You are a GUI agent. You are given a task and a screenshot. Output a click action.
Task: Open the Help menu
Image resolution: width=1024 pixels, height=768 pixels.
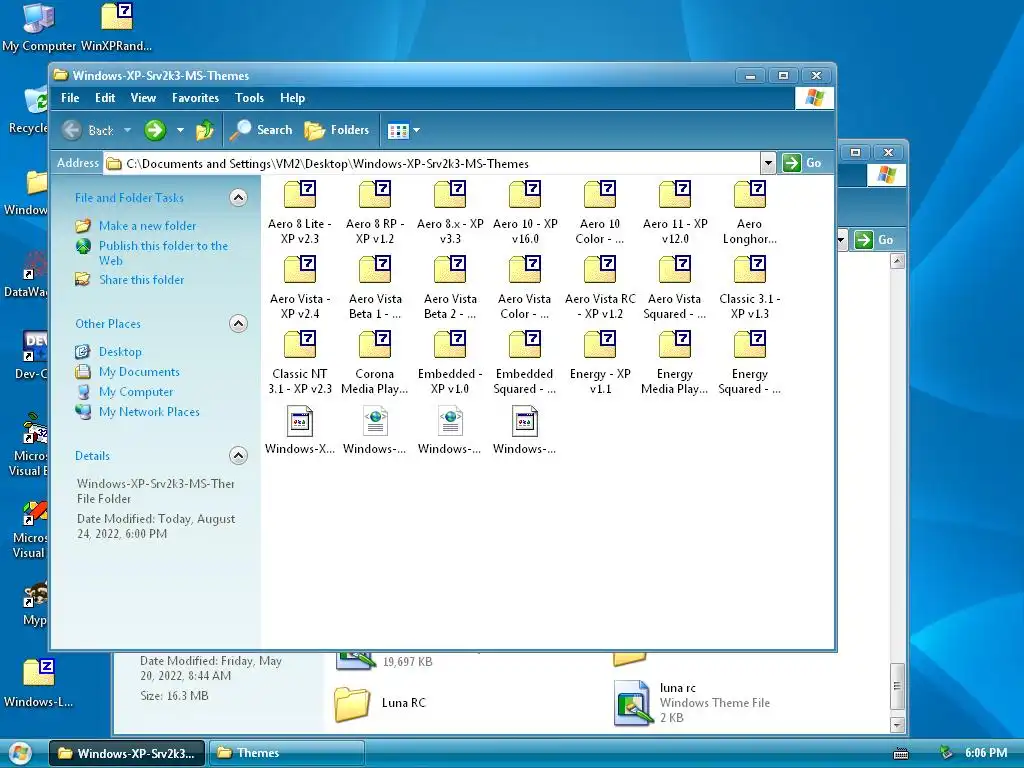(293, 98)
